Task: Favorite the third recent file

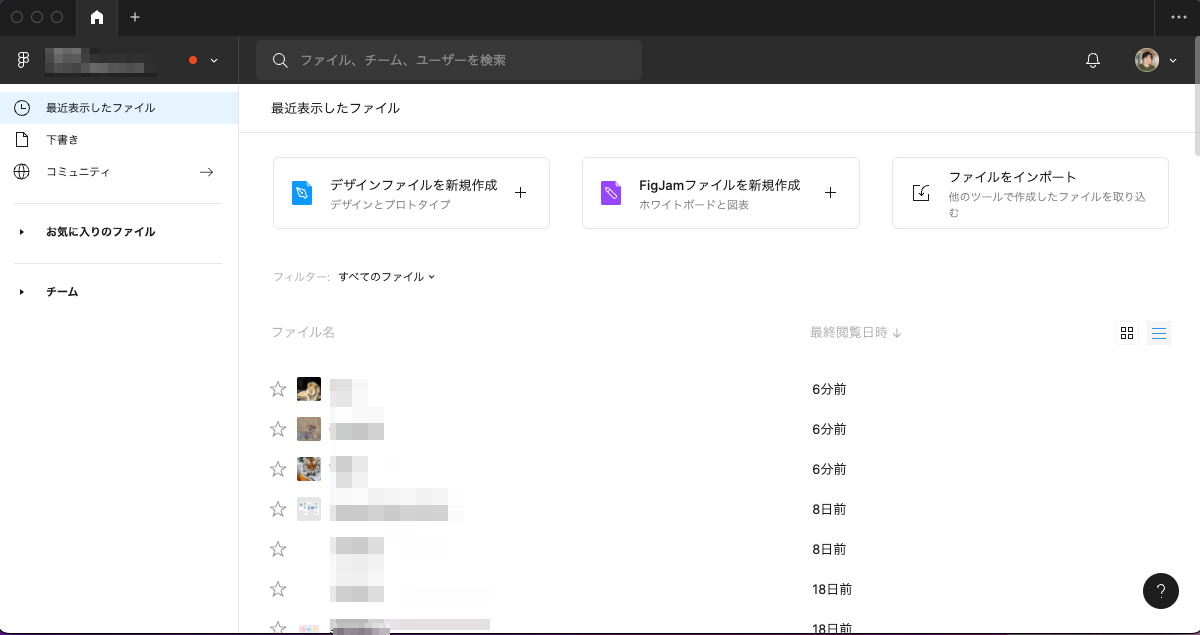Action: pyautogui.click(x=278, y=469)
